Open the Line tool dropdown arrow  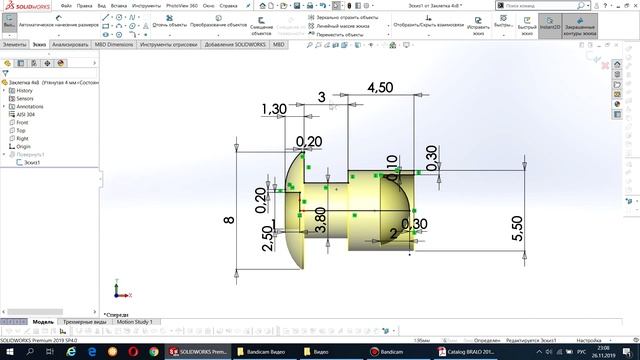pos(112,17)
